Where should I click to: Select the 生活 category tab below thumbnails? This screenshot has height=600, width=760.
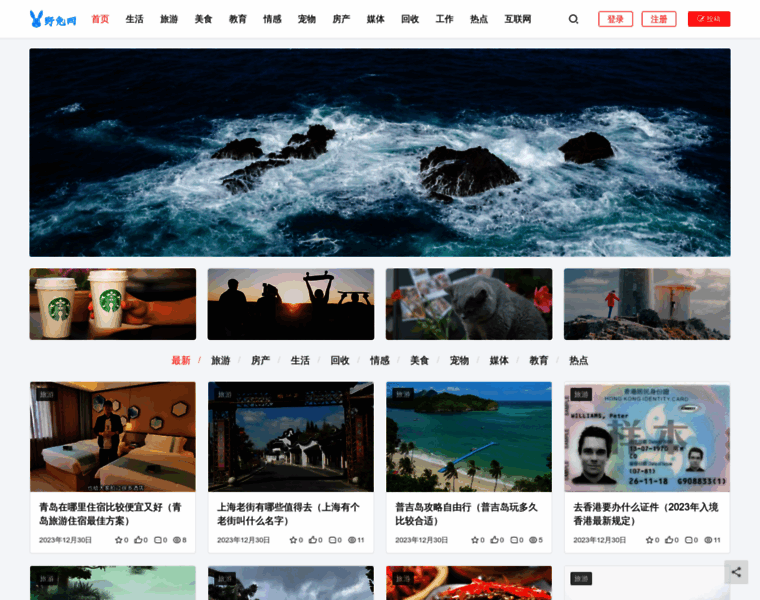(x=300, y=361)
